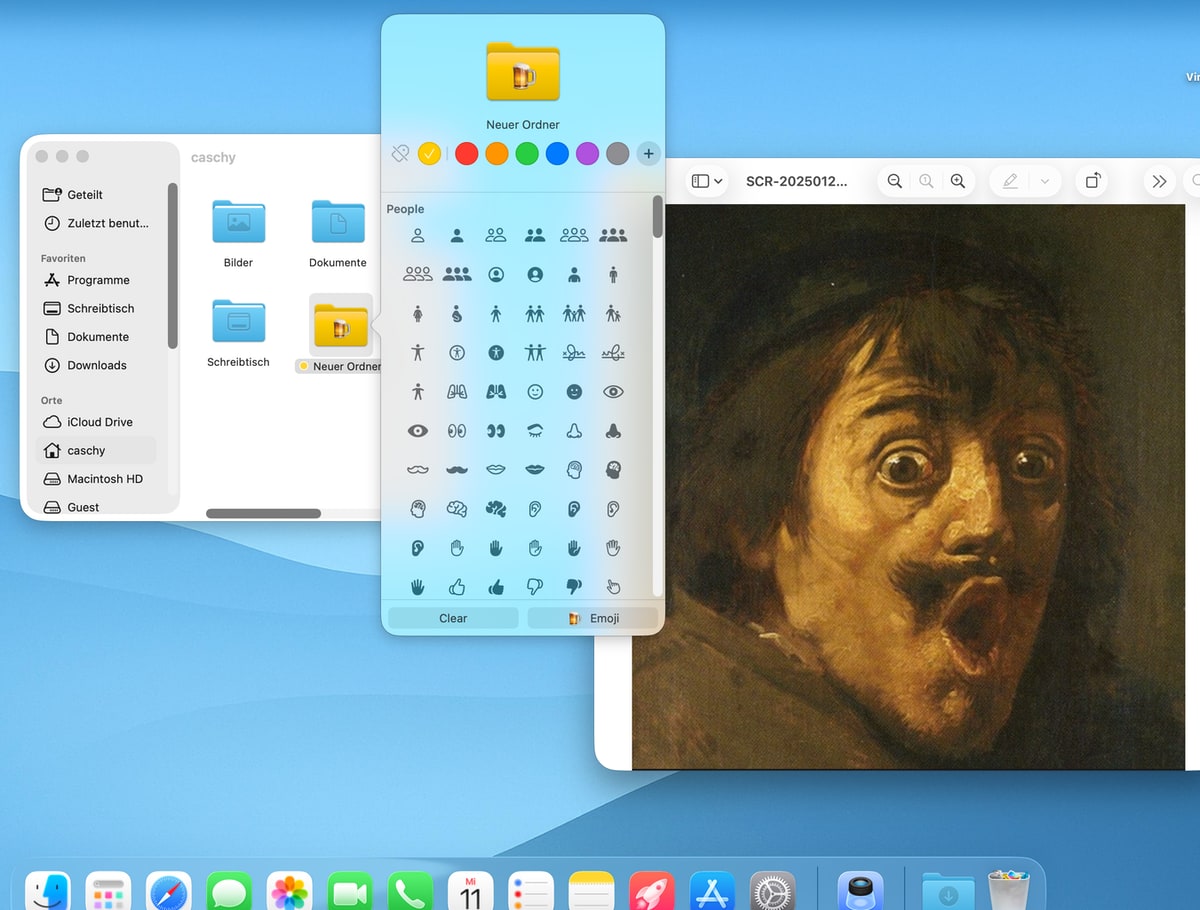Activate the Markup pen tool
This screenshot has height=910, width=1200.
pyautogui.click(x=1010, y=181)
